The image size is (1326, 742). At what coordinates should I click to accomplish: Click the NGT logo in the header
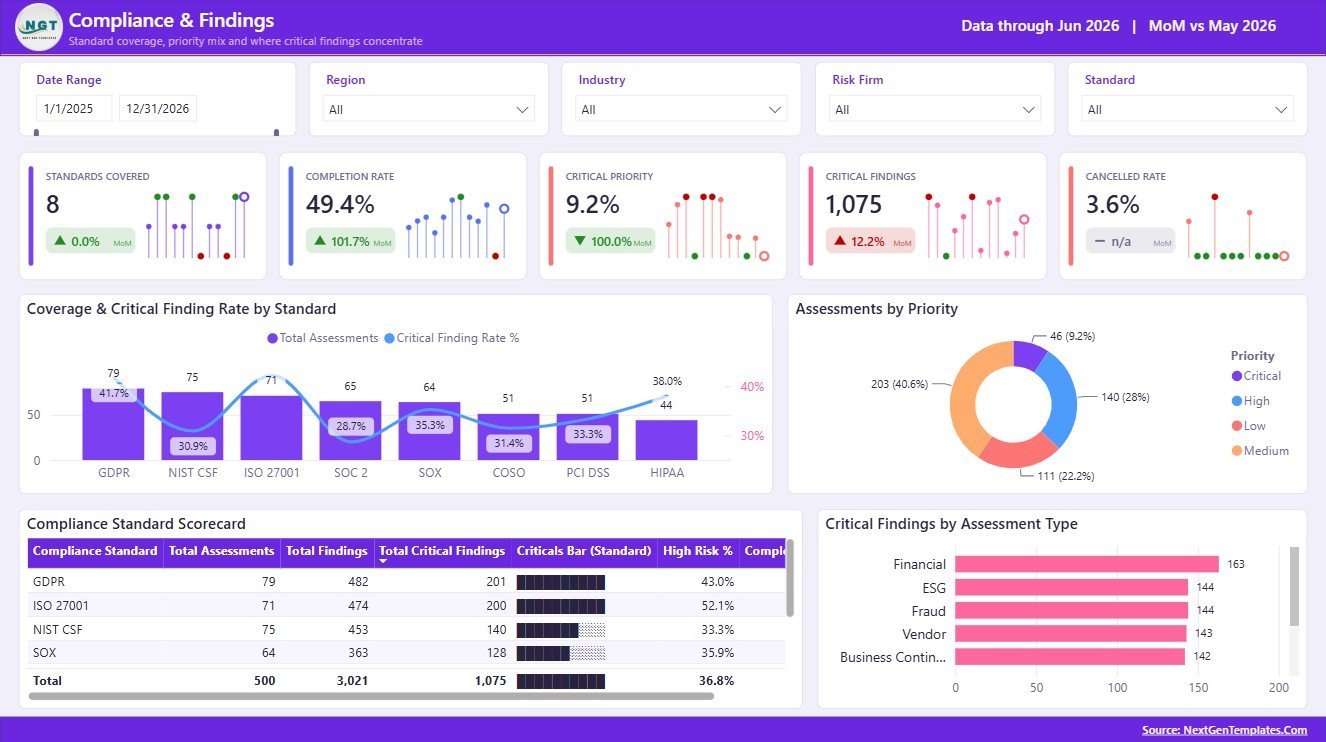[39, 27]
